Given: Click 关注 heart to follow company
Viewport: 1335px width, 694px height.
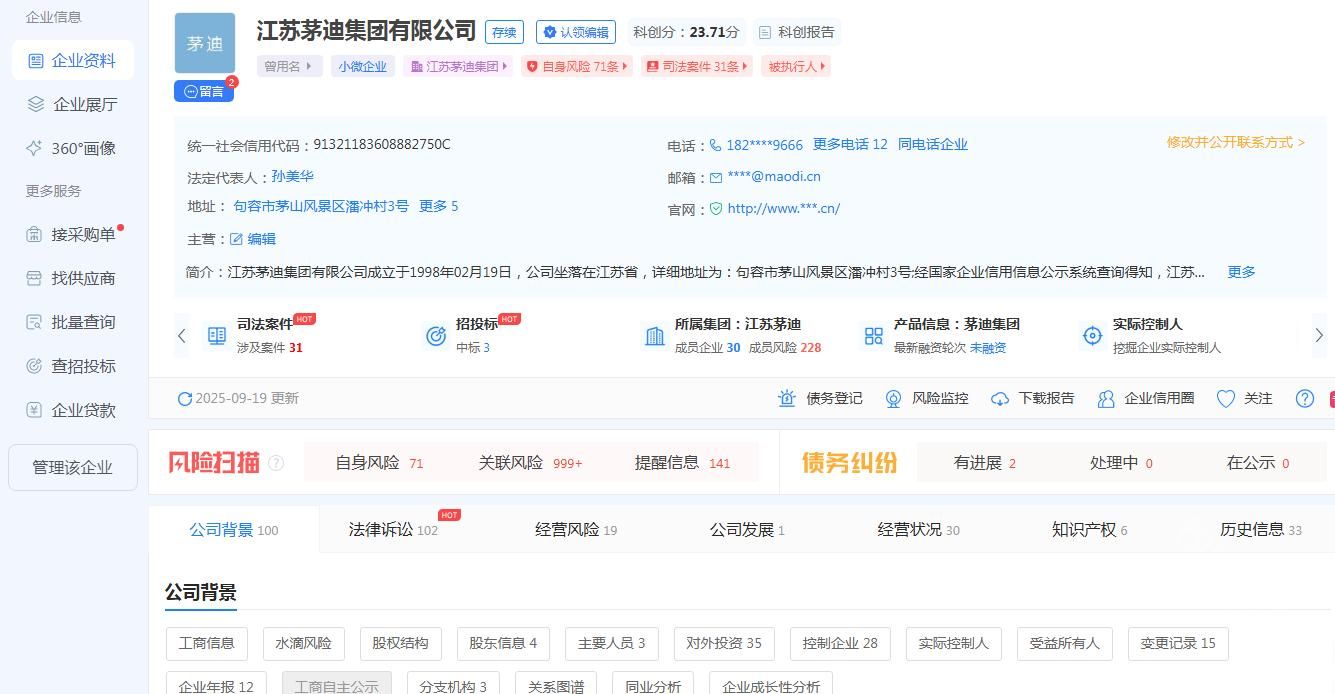Looking at the screenshot, I should pos(1244,398).
